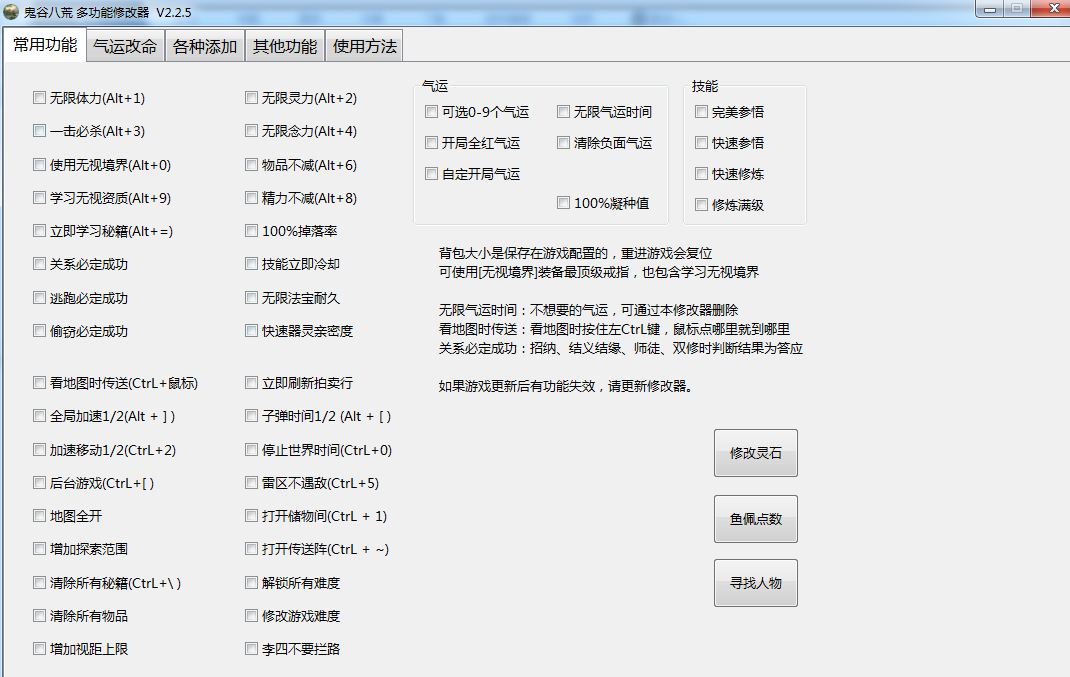Click the 修改灵石 button
Image resolution: width=1070 pixels, height=677 pixels.
[x=755, y=453]
